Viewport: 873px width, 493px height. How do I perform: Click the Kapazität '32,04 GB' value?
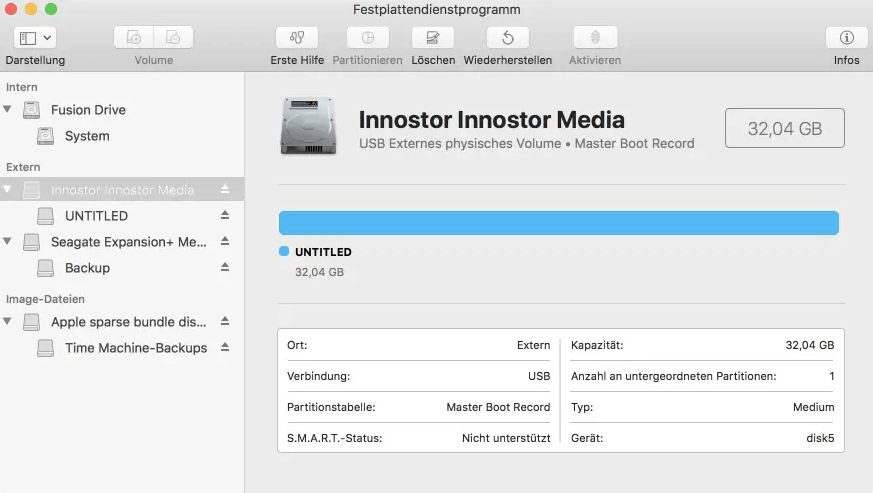(810, 345)
